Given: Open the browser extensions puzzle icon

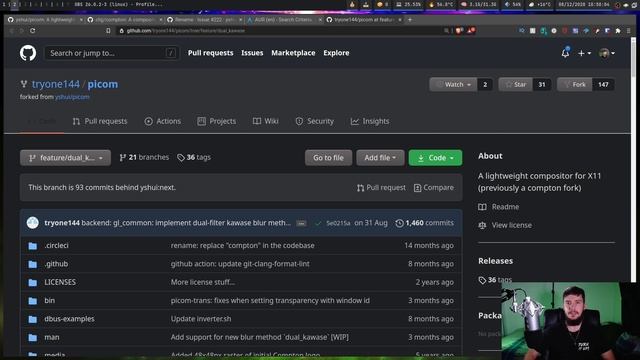Looking at the screenshot, I should [618, 31].
